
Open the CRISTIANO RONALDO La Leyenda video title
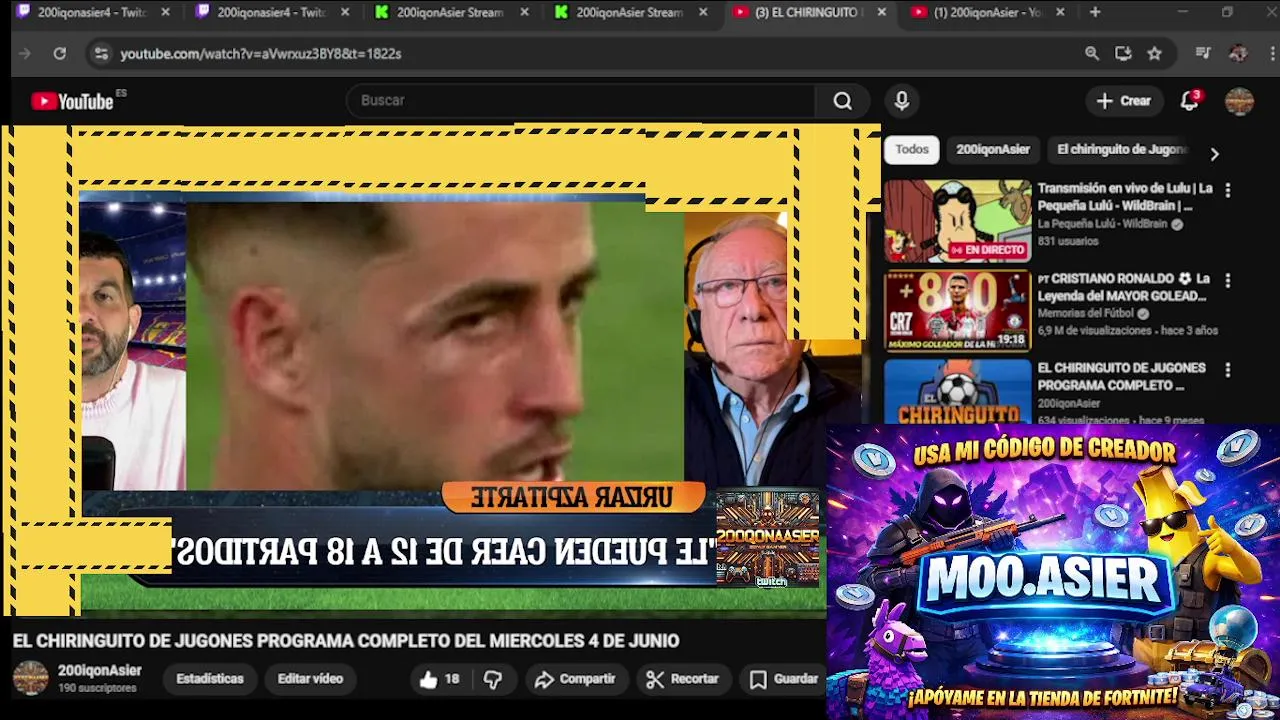(1124, 287)
